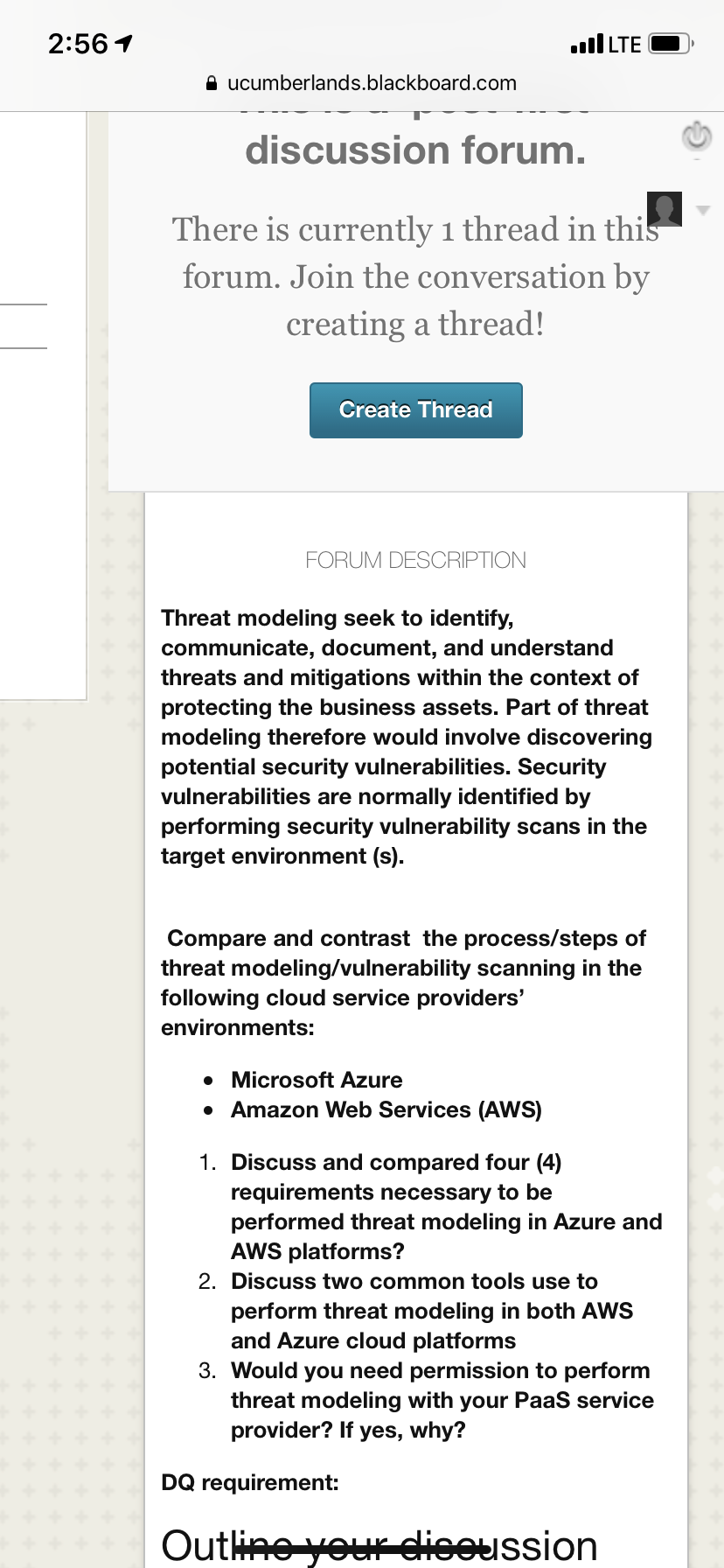Tap the LTE network indicator
Viewport: 724px width, 1568px height.
(625, 44)
